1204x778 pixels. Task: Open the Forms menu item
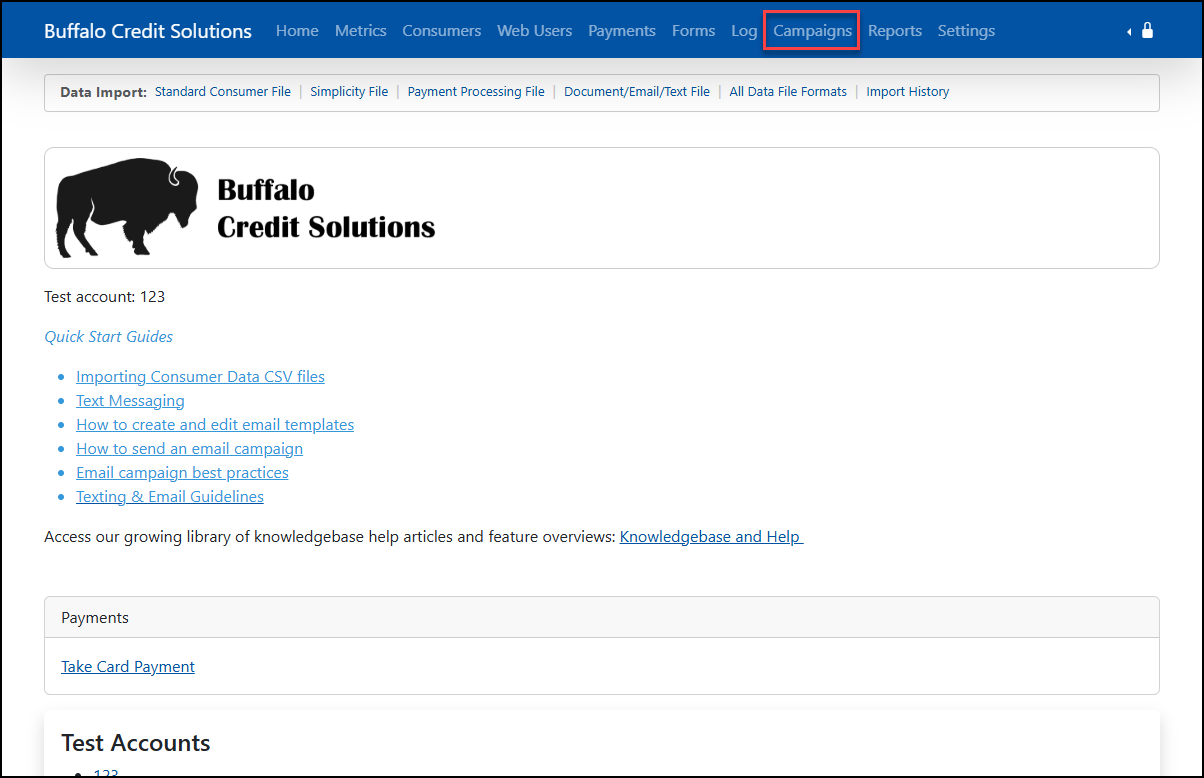tap(694, 31)
